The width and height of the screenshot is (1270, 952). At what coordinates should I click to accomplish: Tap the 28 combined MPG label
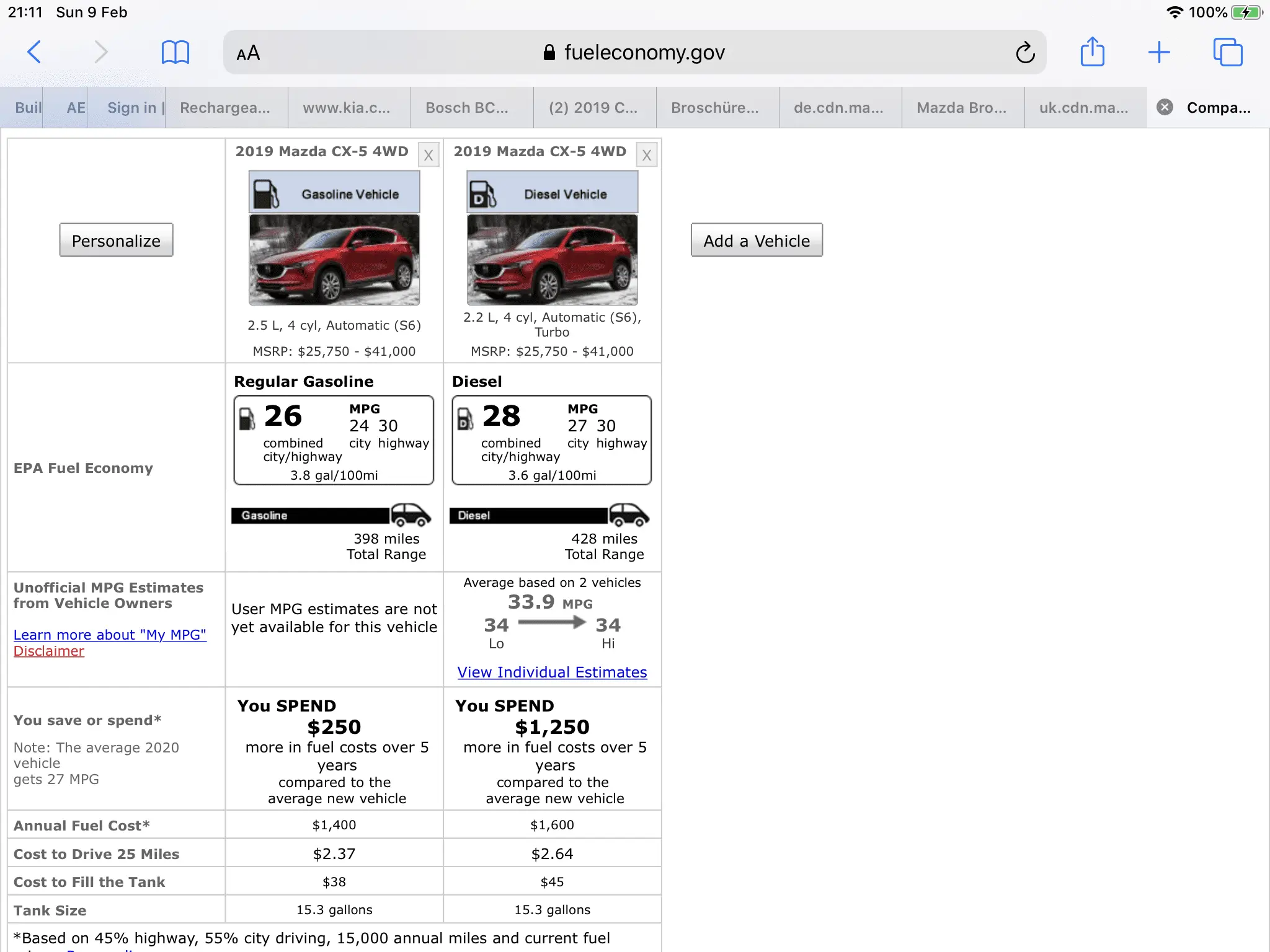tap(501, 416)
